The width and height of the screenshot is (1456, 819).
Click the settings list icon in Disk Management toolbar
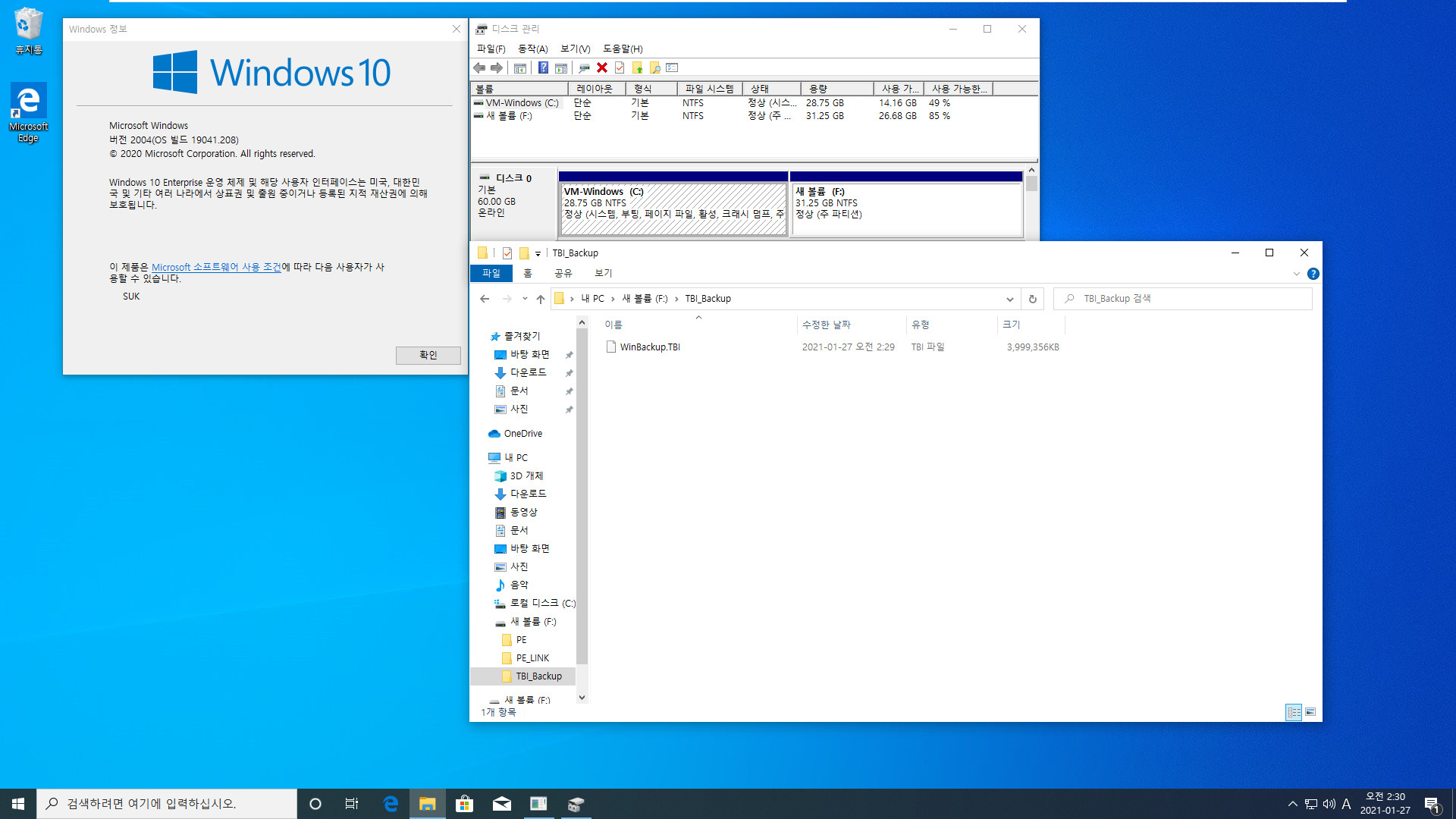(x=672, y=68)
